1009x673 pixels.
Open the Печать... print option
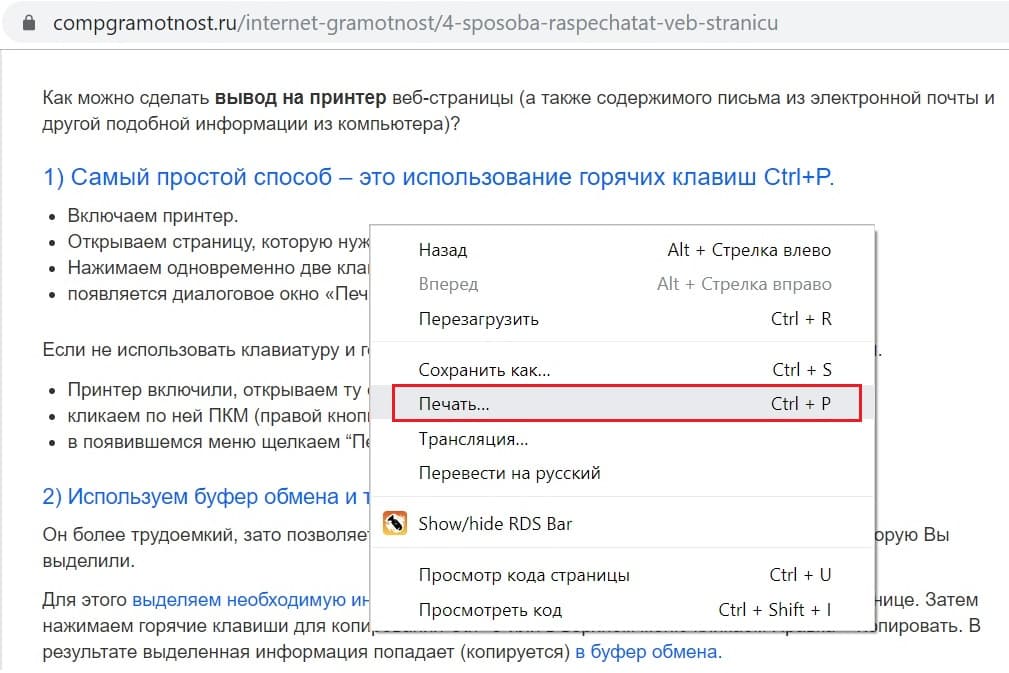click(x=454, y=404)
